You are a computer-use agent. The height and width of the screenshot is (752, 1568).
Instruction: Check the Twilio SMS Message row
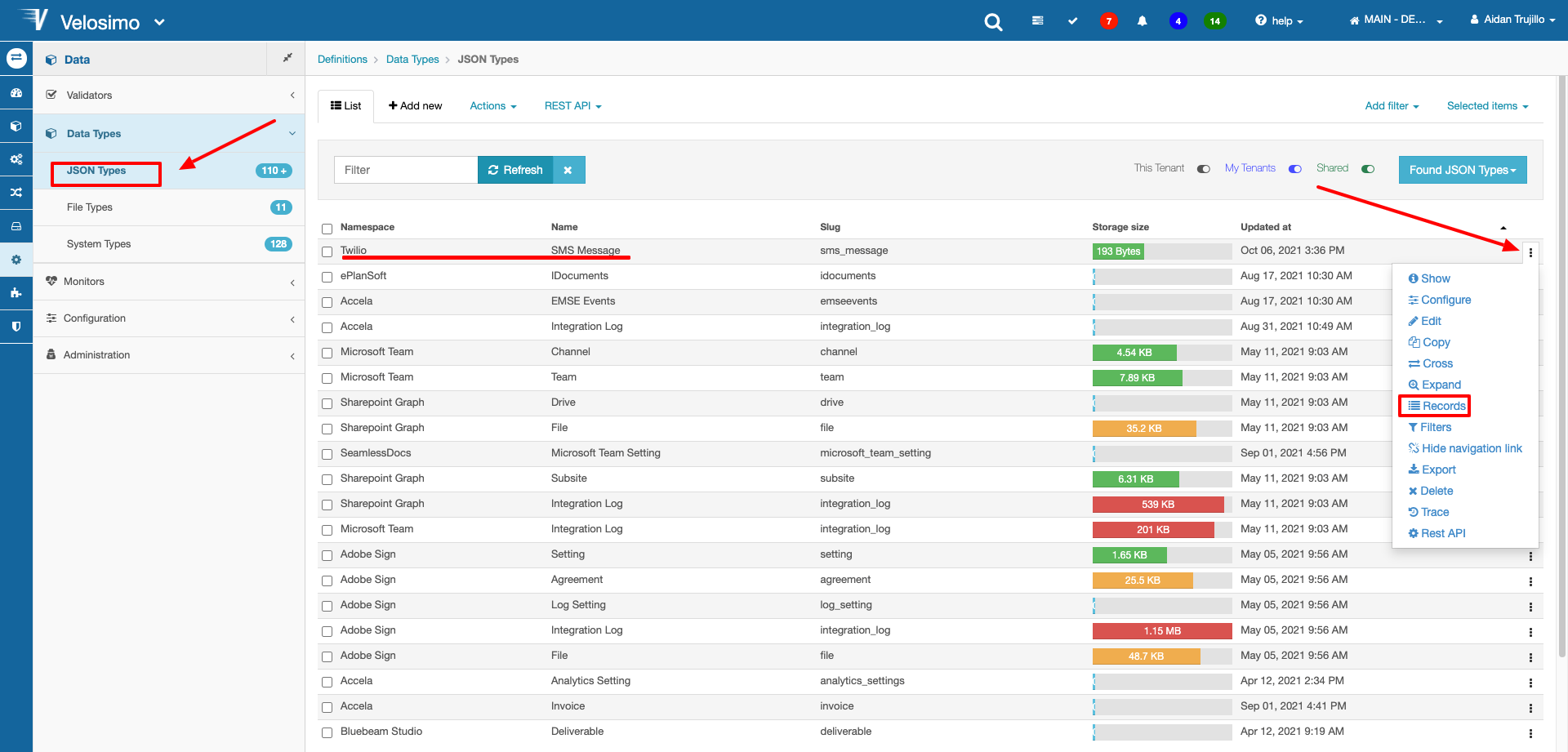(x=327, y=252)
